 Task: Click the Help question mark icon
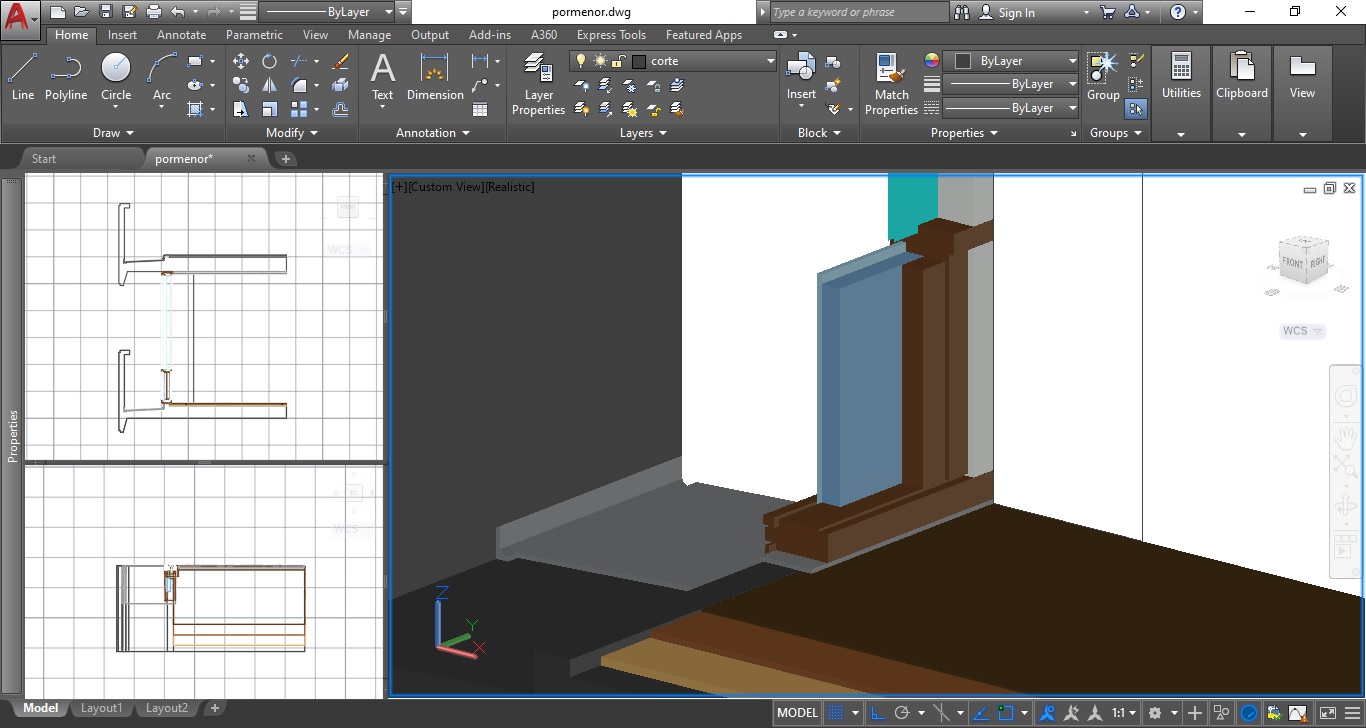[x=1178, y=12]
